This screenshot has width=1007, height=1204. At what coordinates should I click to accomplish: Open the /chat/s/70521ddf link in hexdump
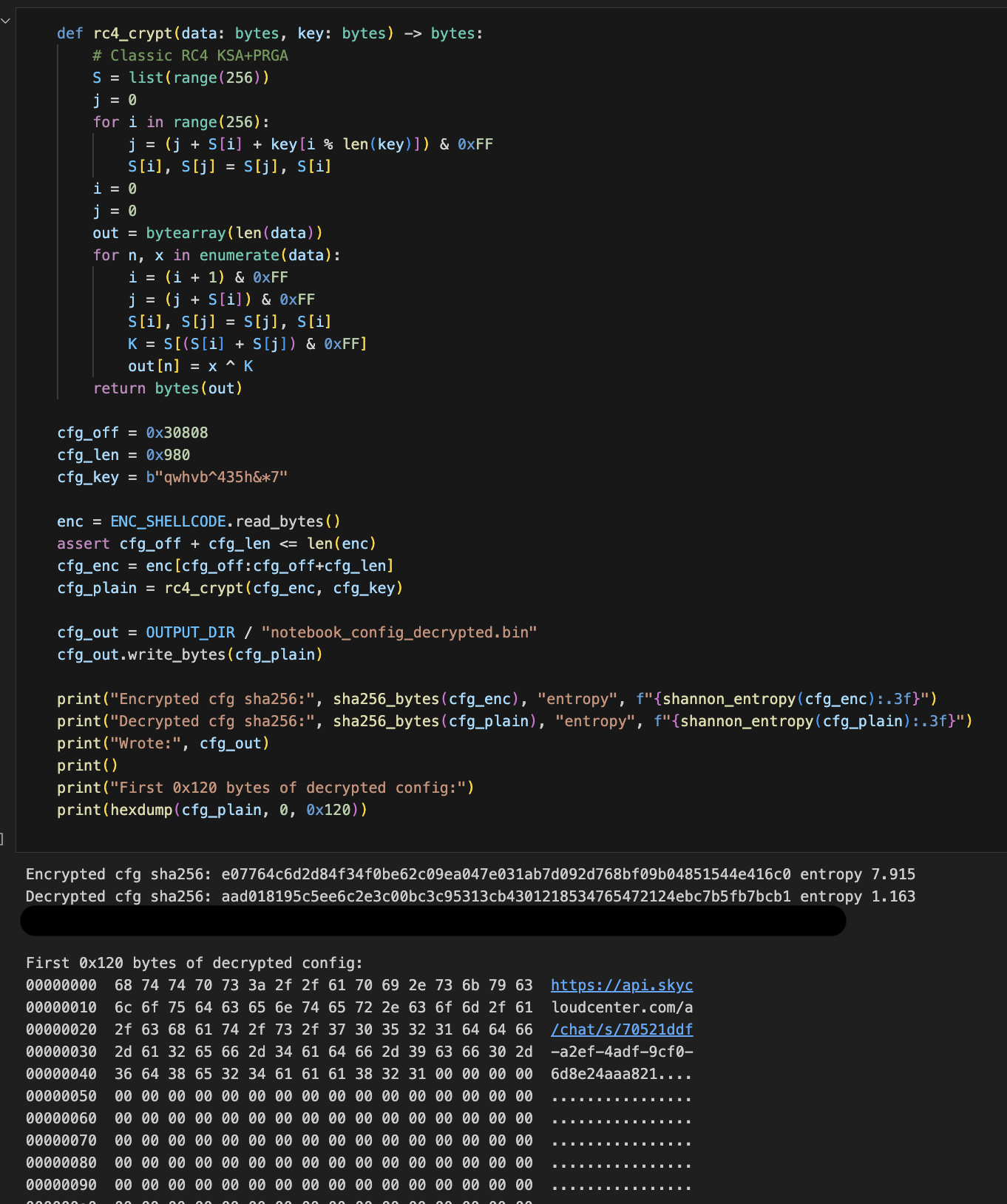[621, 1029]
